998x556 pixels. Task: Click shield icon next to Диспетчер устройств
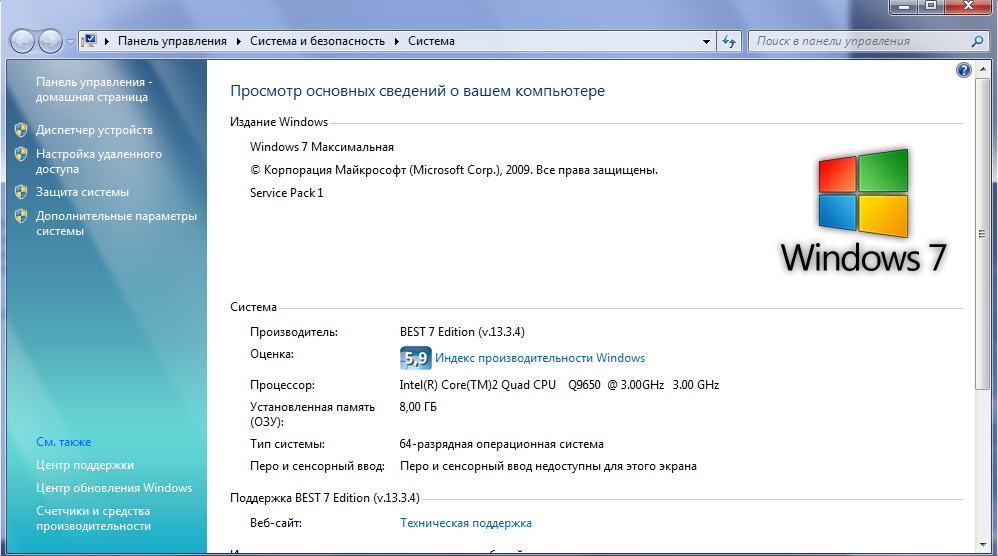pos(21,130)
